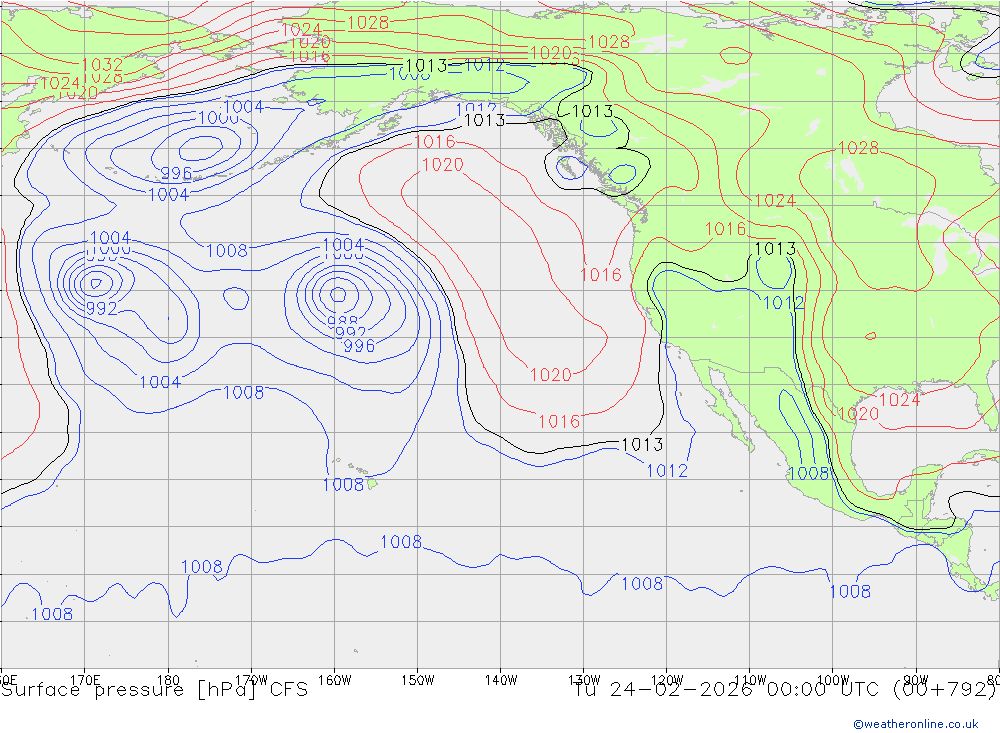Click the 170E longitude axis label
This screenshot has width=1000, height=733.
coord(85,680)
